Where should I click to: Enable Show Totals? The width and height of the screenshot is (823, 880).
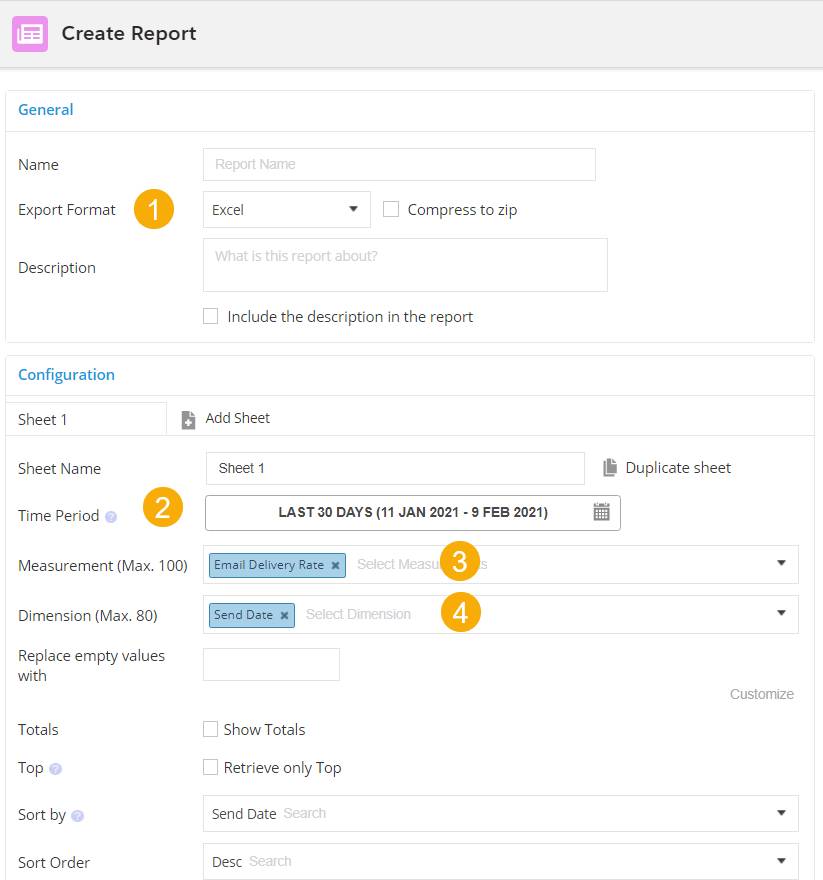211,730
